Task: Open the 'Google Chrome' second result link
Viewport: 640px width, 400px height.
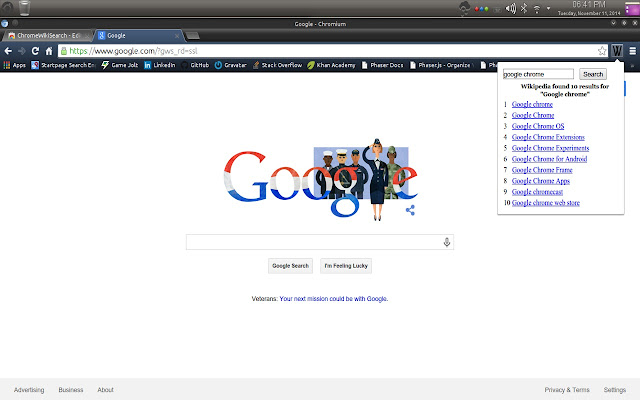Action: (533, 116)
